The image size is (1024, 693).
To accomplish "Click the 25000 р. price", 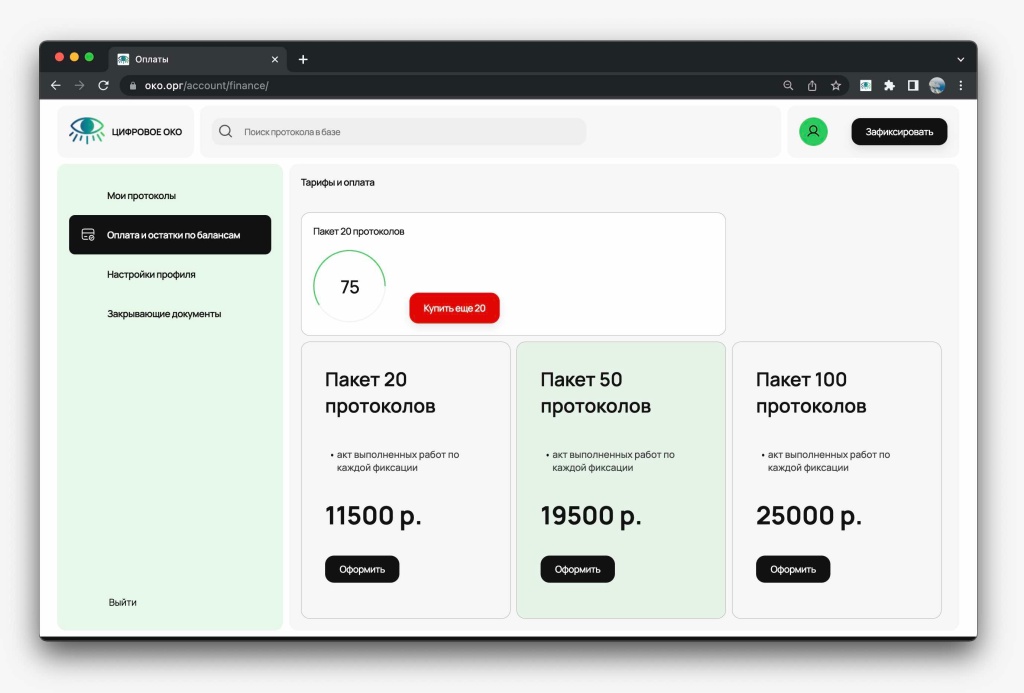I will click(x=808, y=515).
